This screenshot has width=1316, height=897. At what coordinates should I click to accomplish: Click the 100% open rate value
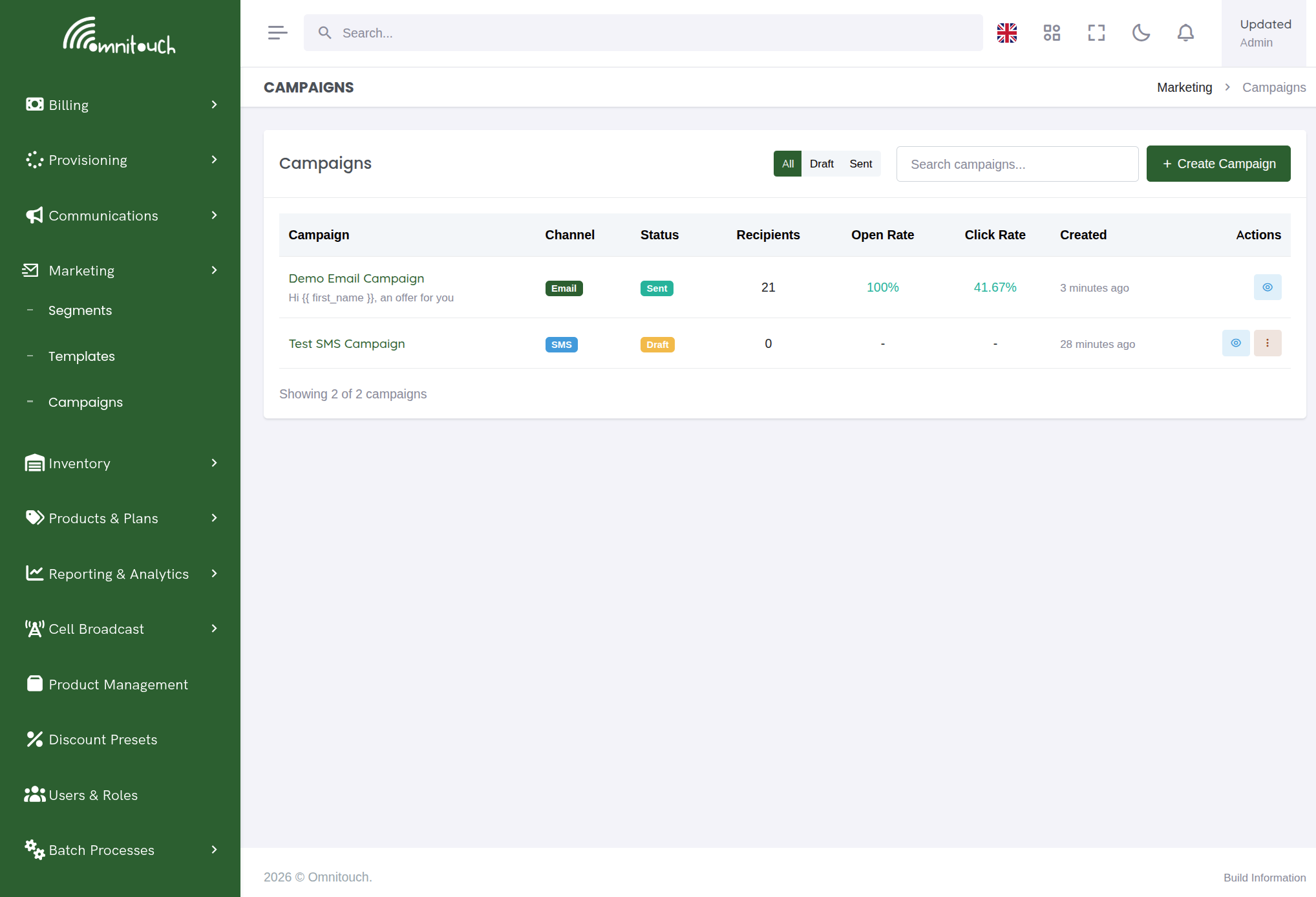(x=882, y=287)
